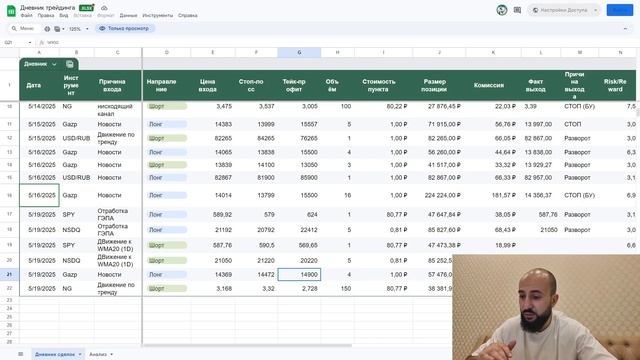Switch to the Анализ sheet tab
Image resolution: width=640 pixels, height=360 pixels.
98,354
